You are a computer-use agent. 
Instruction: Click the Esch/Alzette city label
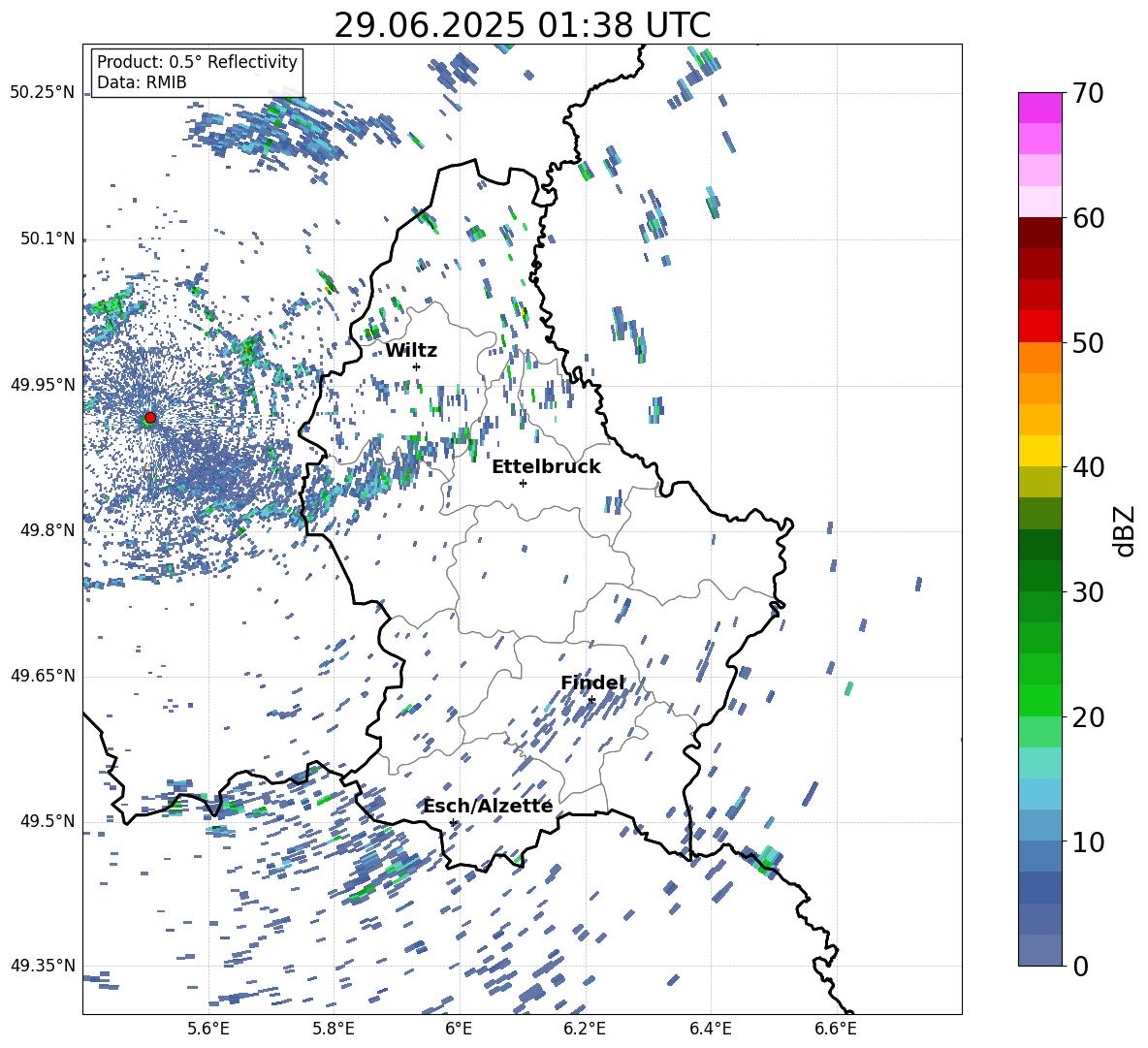coord(488,807)
